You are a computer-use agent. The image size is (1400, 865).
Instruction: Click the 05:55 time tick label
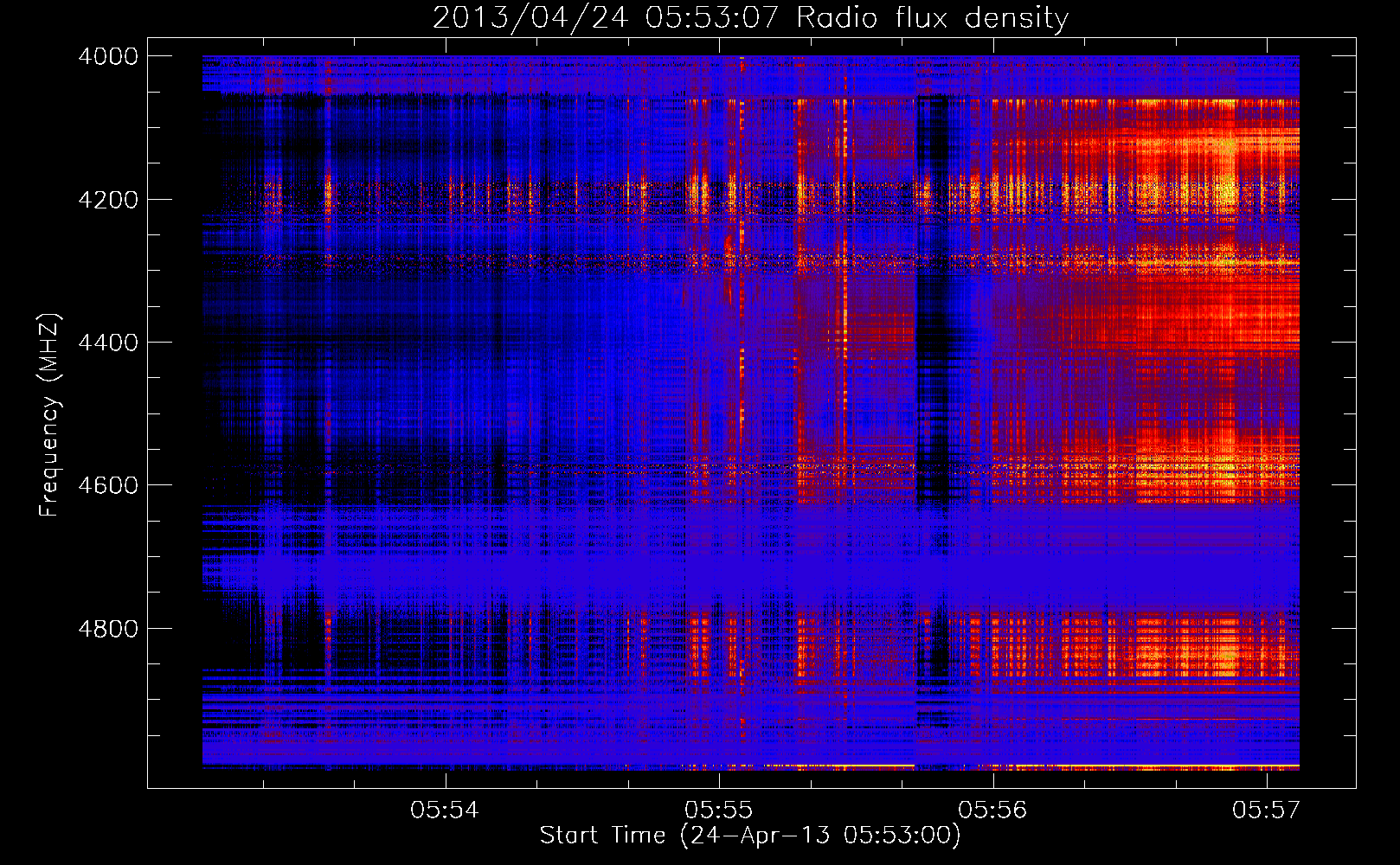(719, 810)
